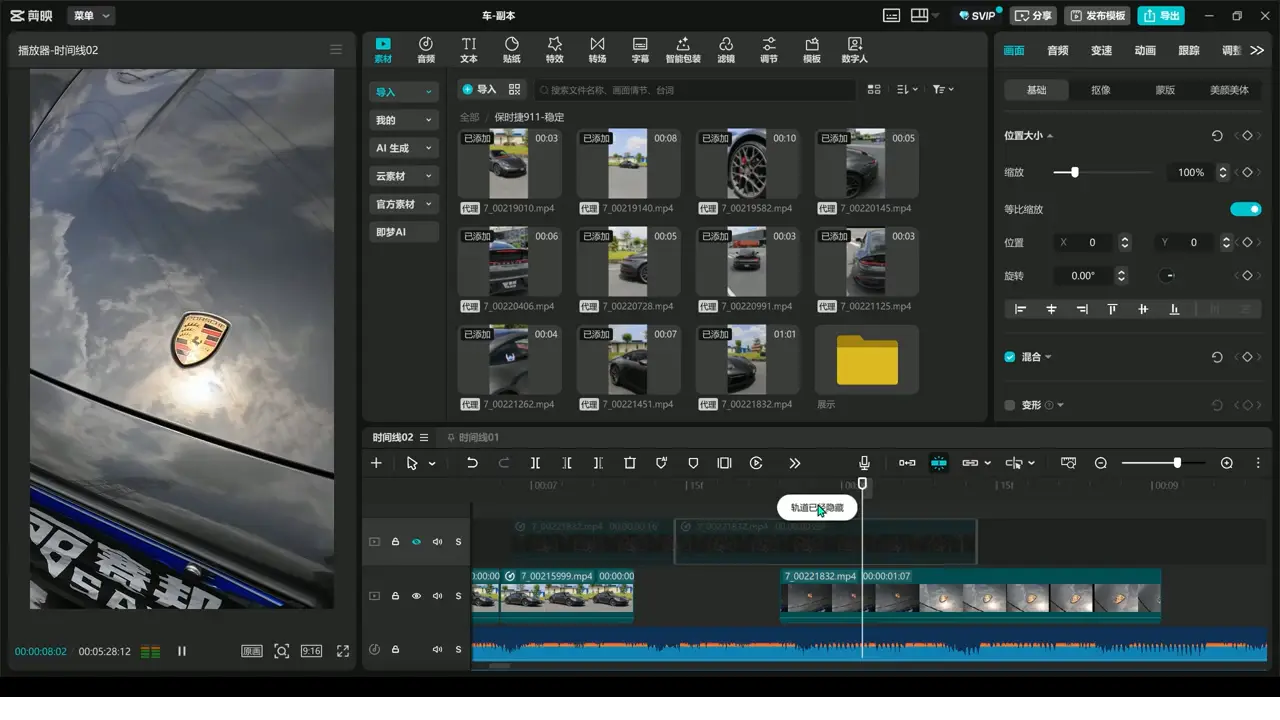Open the selection tool dropdown arrow
1280x720 pixels.
432,464
